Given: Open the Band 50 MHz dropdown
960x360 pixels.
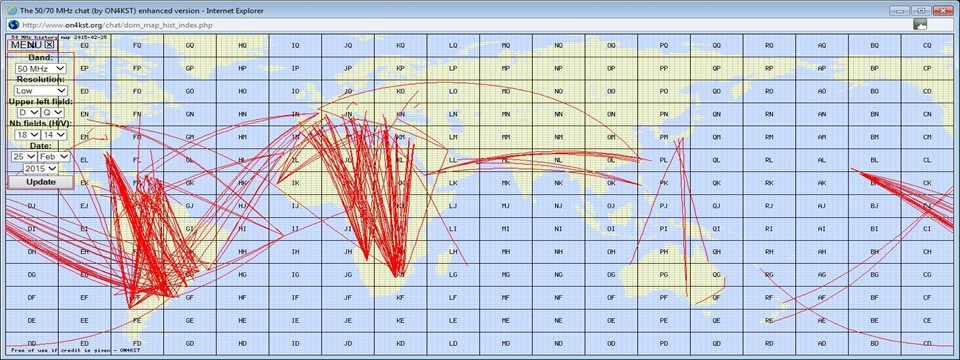Looking at the screenshot, I should tap(41, 69).
